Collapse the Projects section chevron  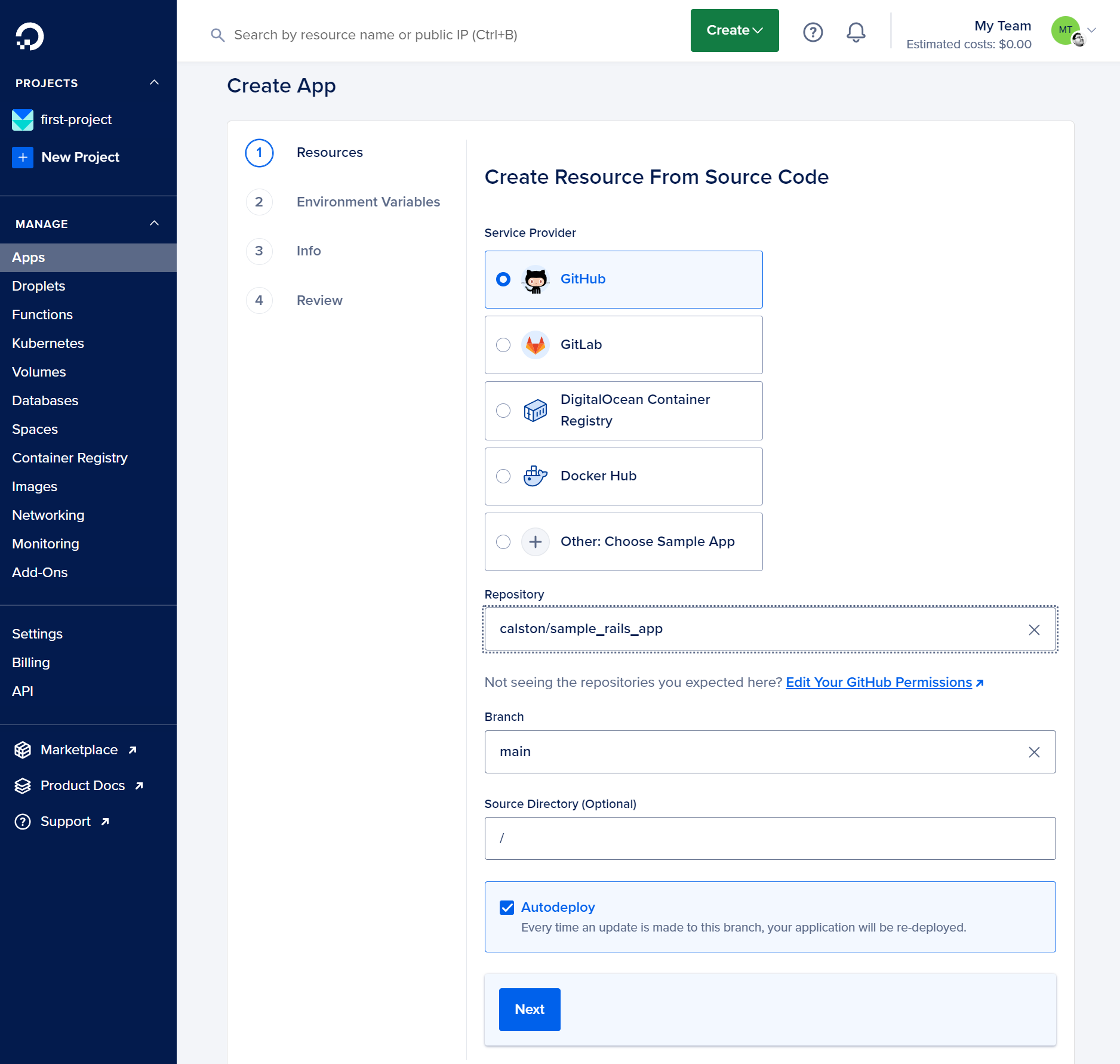[154, 82]
